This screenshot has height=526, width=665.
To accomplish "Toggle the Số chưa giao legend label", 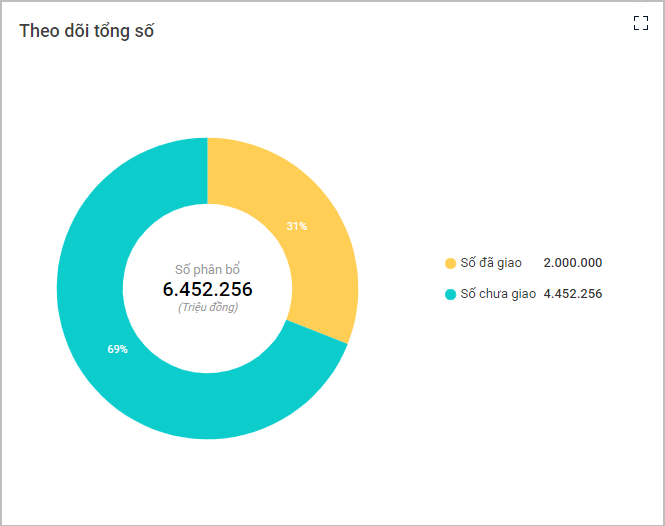I will [x=498, y=294].
